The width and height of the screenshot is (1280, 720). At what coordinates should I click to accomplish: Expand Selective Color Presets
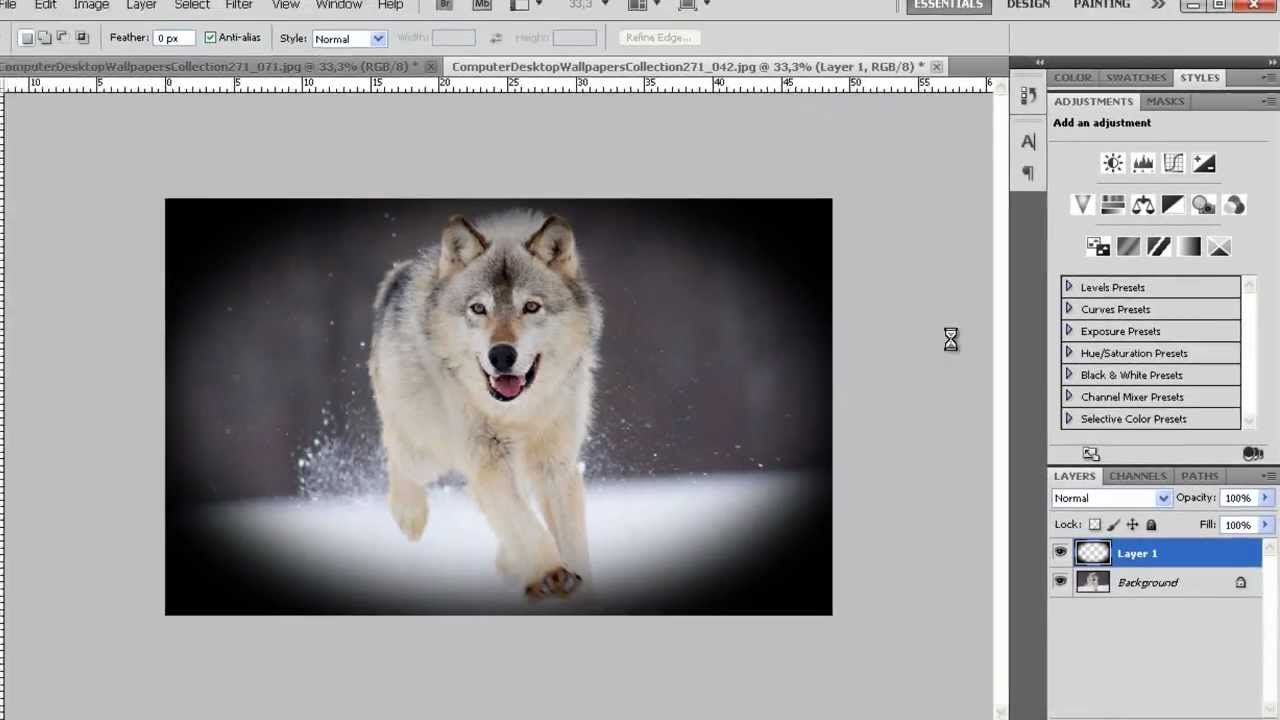(1068, 419)
